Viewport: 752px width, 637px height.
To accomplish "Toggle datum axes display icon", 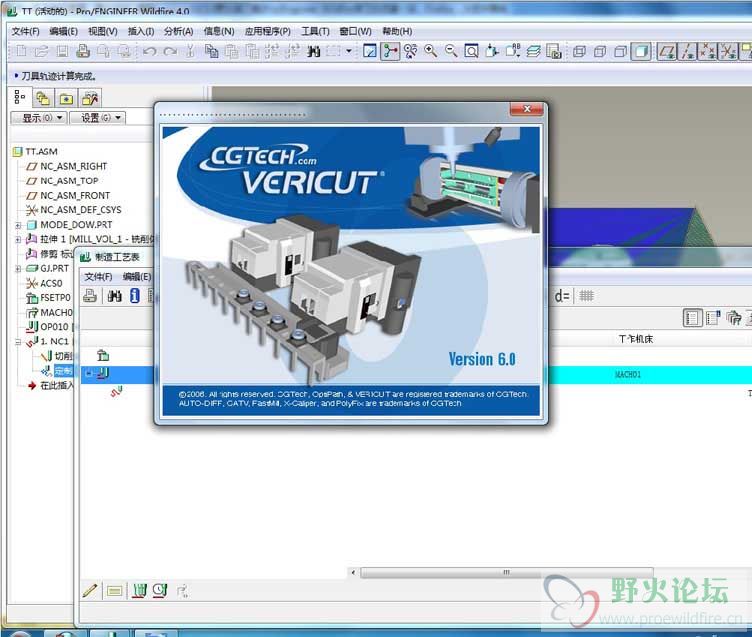I will [x=687, y=51].
